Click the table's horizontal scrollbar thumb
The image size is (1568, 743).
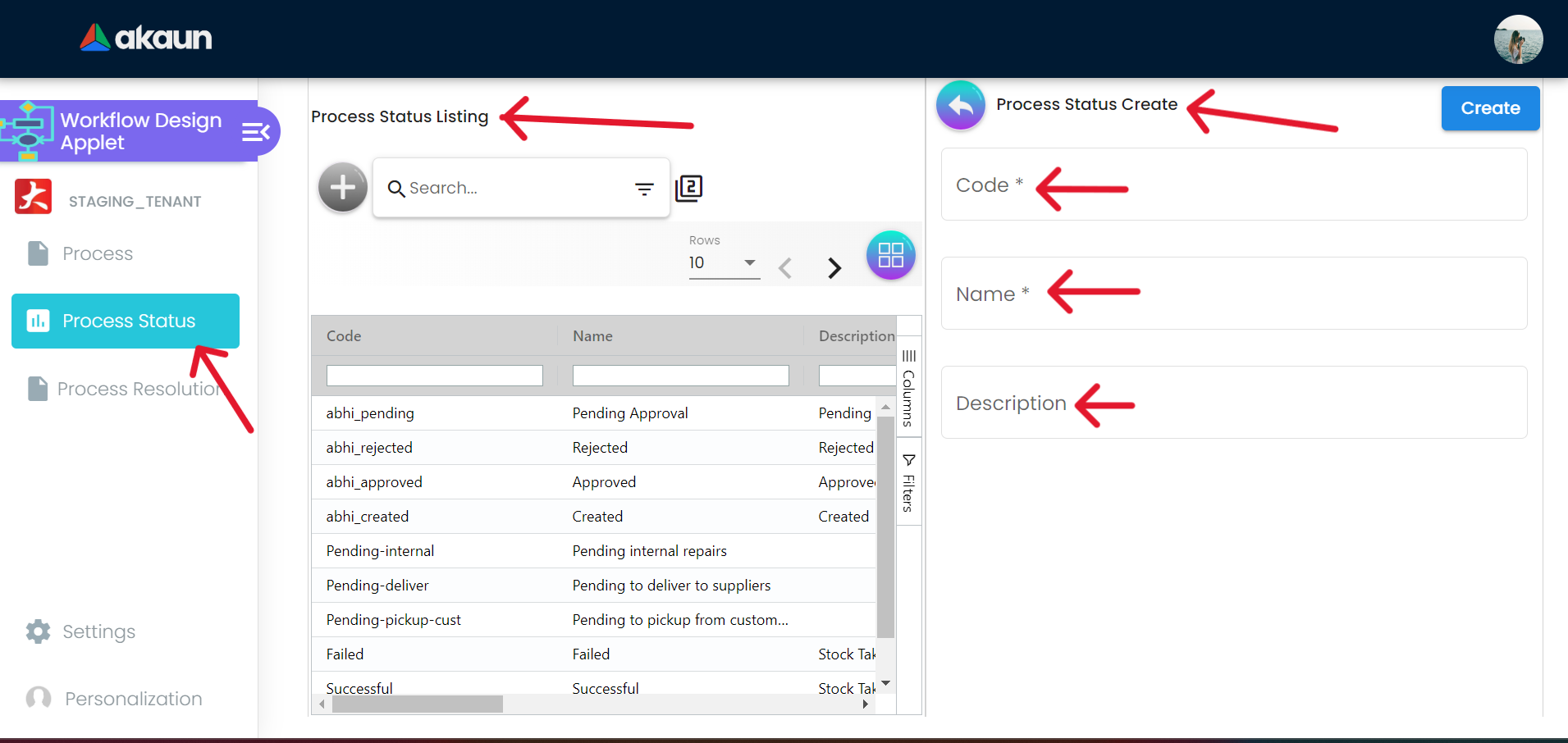[418, 704]
